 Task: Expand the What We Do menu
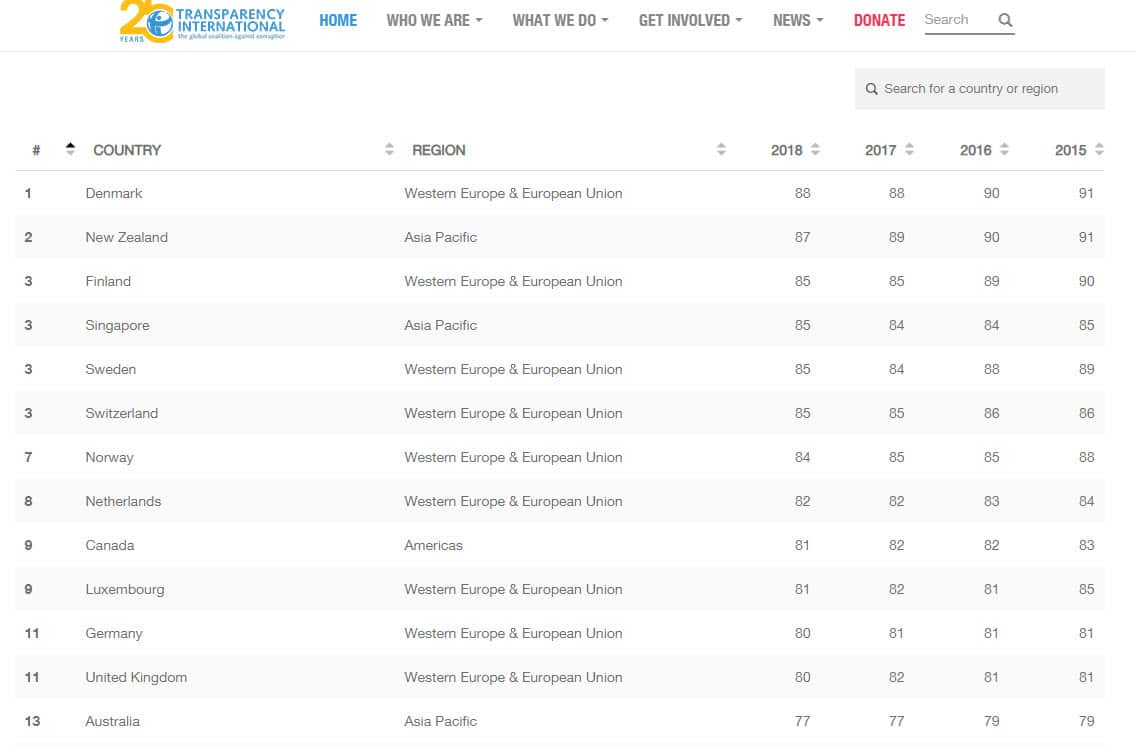560,20
